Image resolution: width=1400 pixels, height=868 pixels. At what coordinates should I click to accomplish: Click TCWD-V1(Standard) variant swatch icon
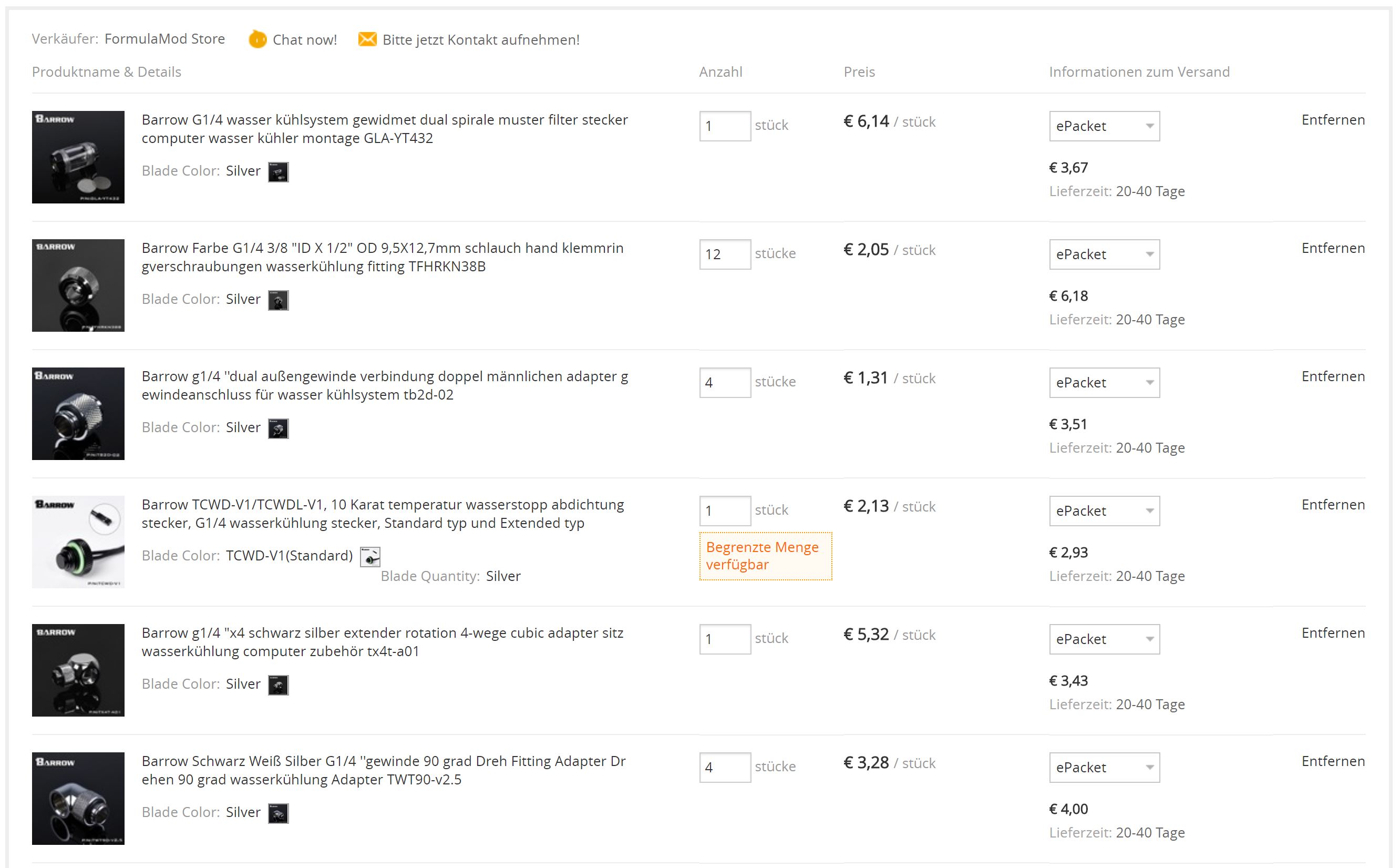370,557
